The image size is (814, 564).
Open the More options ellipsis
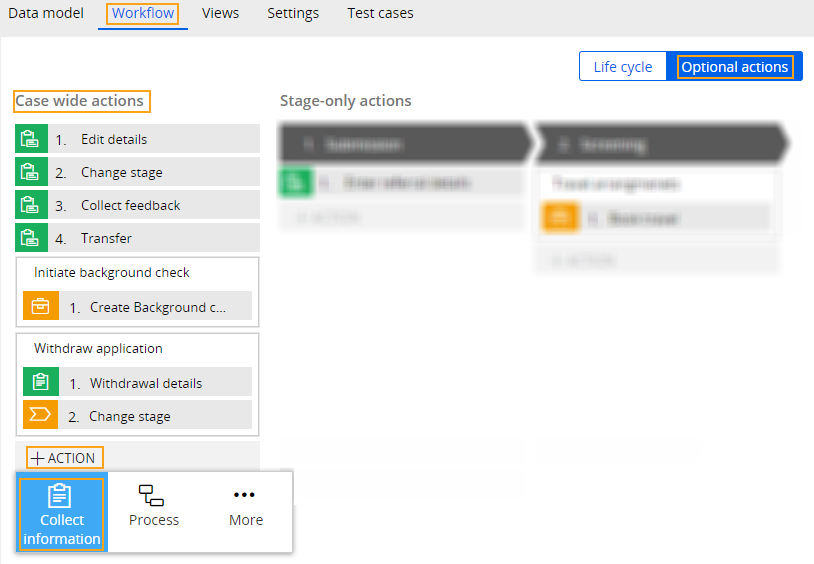(246, 506)
